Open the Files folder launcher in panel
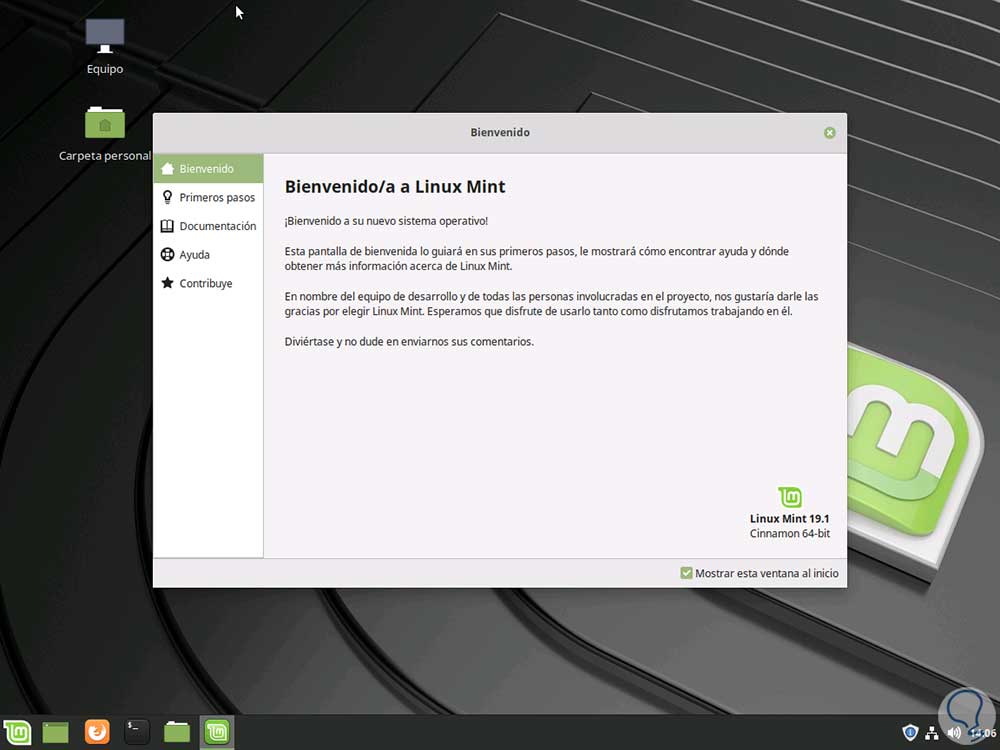The image size is (1000, 750). pyautogui.click(x=177, y=732)
